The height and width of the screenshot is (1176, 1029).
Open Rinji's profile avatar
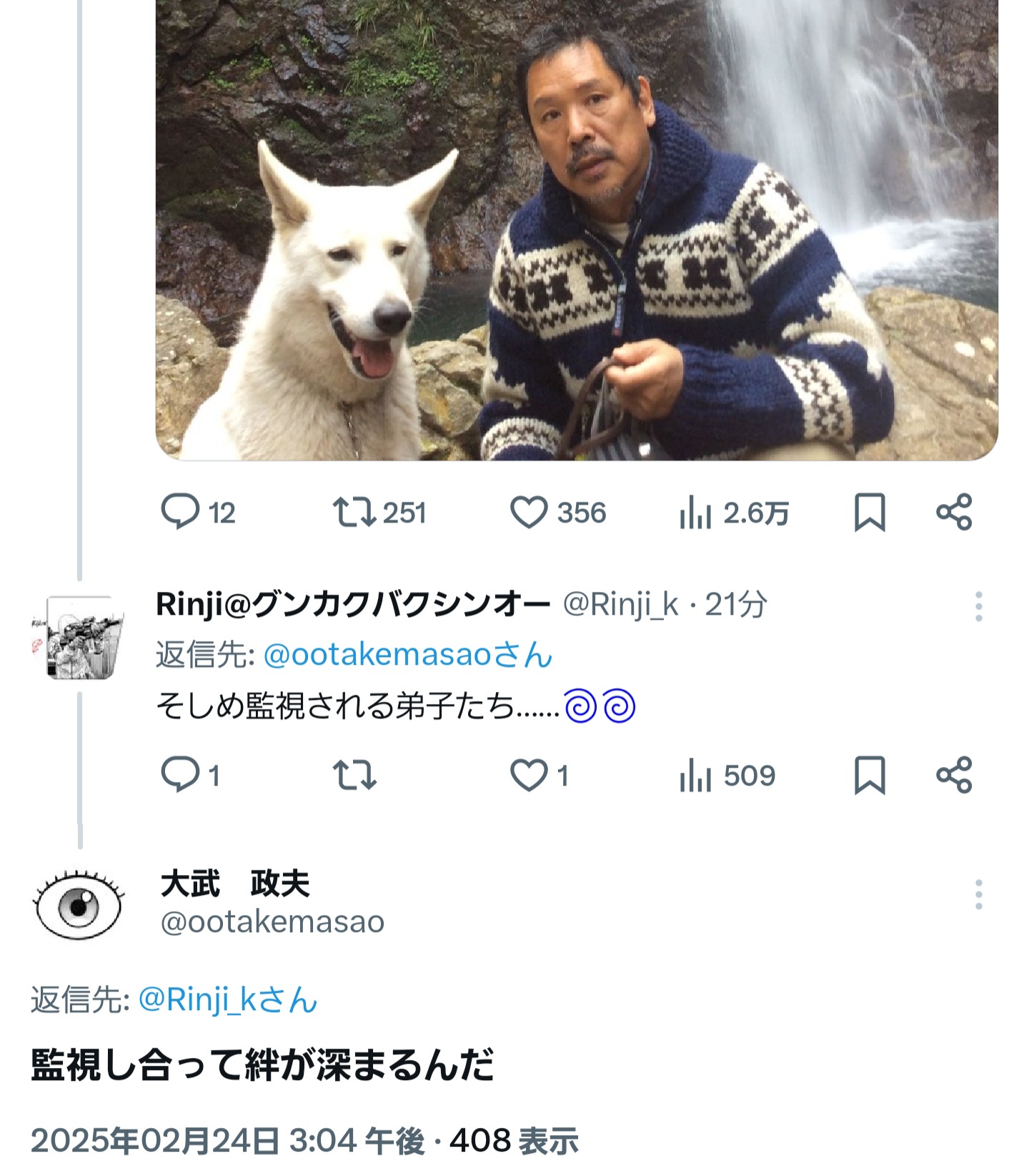tap(79, 637)
